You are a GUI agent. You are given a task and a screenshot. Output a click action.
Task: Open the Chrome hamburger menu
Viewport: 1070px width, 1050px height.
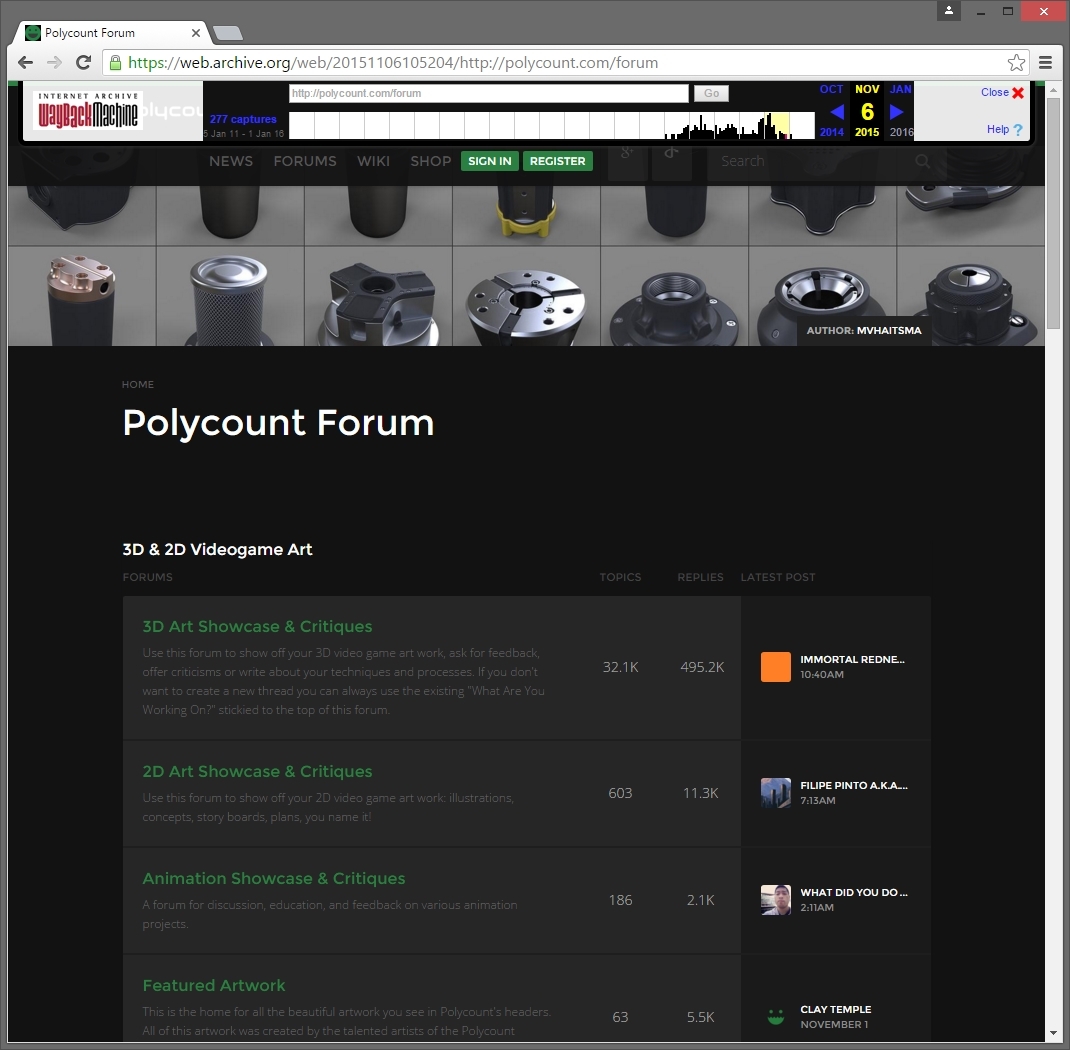(x=1045, y=63)
